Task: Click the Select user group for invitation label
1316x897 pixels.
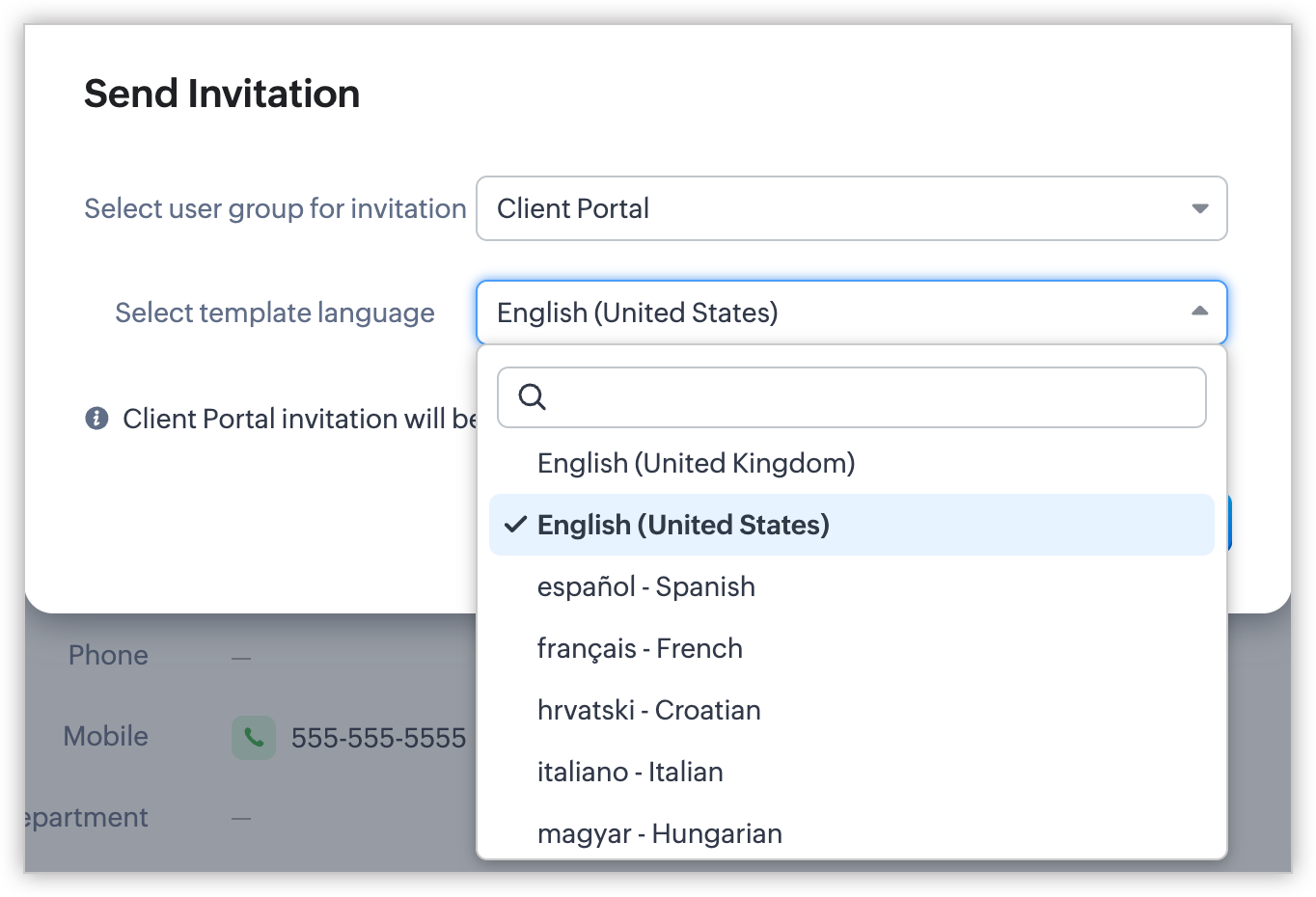Action: click(x=275, y=208)
